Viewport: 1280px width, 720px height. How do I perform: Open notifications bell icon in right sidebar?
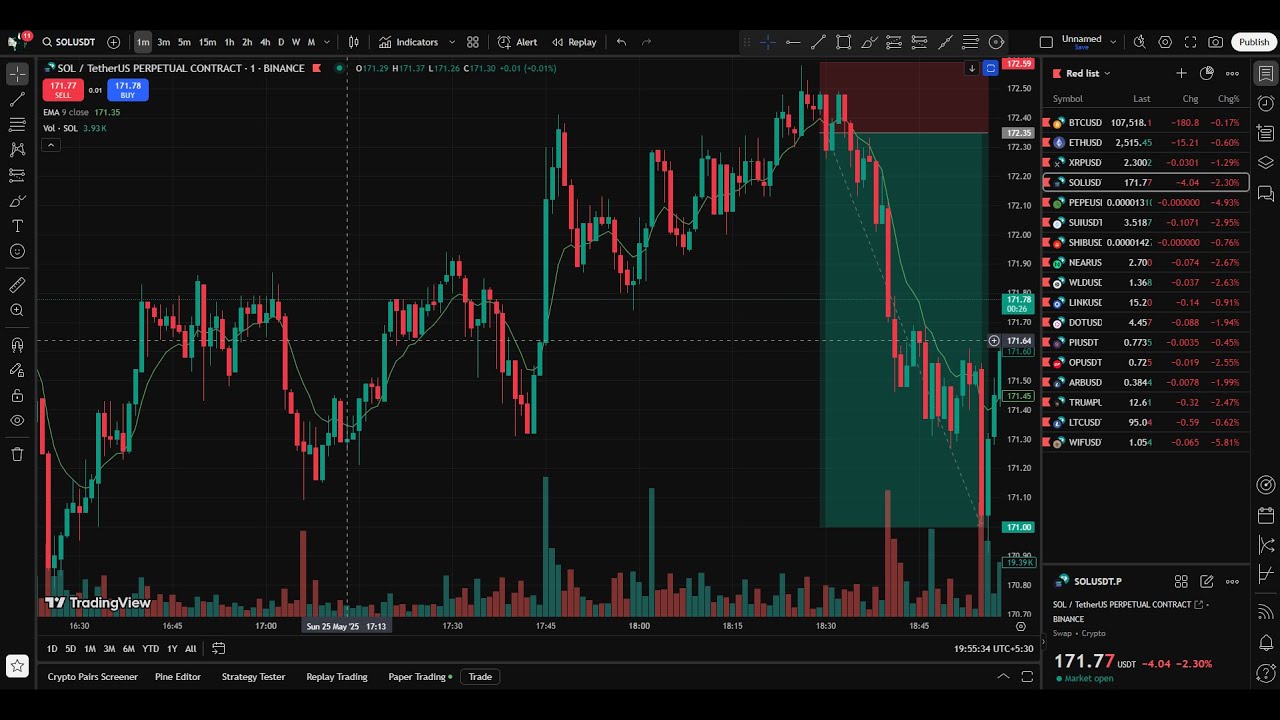pyautogui.click(x=1266, y=642)
